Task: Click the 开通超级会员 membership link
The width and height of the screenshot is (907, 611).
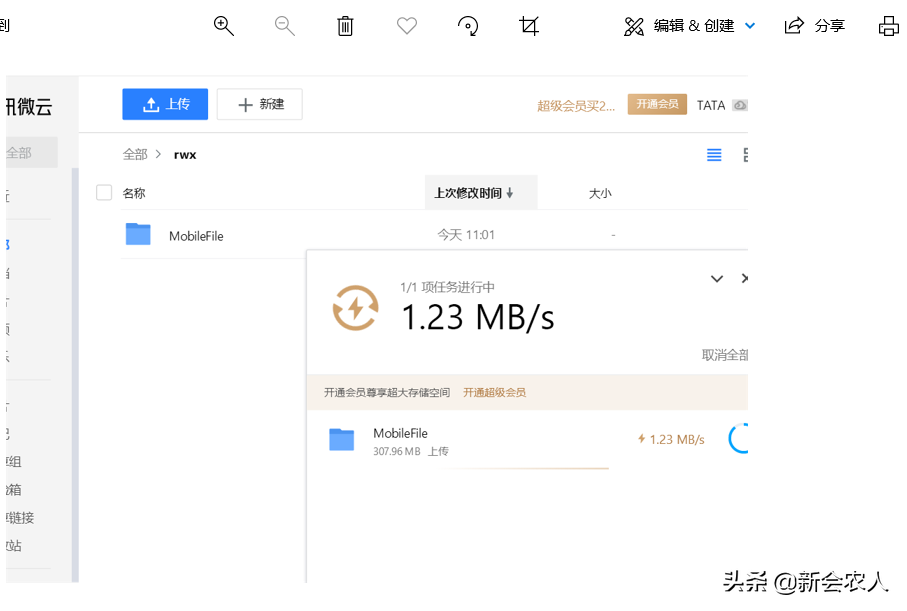Action: pos(494,392)
